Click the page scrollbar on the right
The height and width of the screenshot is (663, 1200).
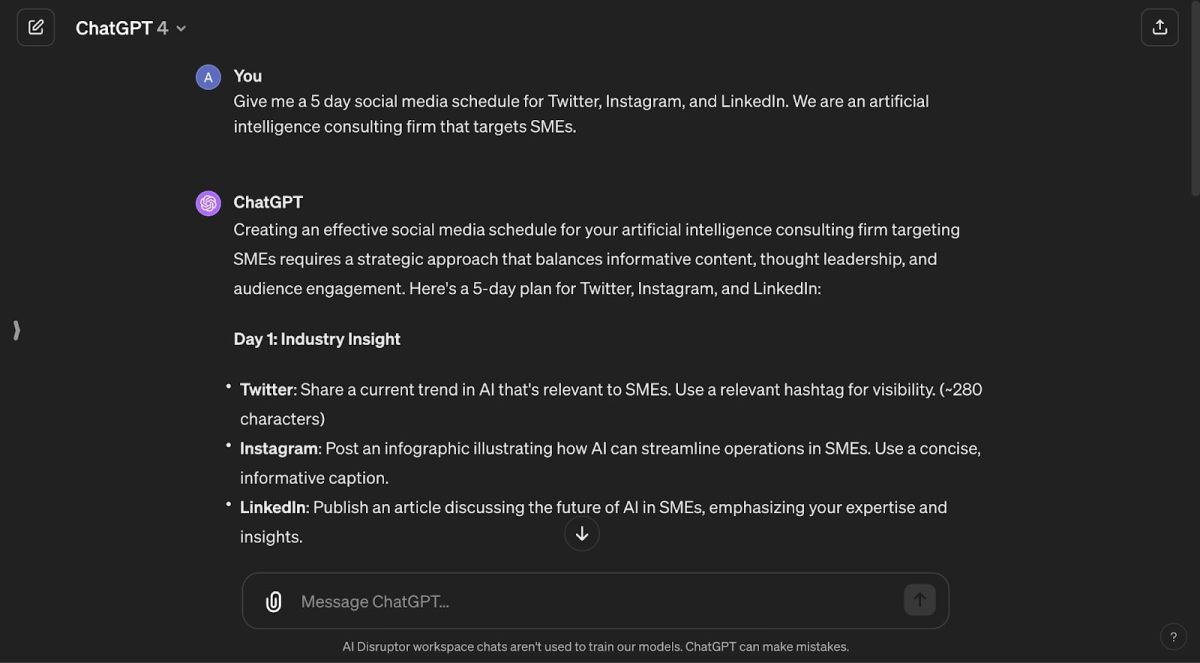[1194, 98]
